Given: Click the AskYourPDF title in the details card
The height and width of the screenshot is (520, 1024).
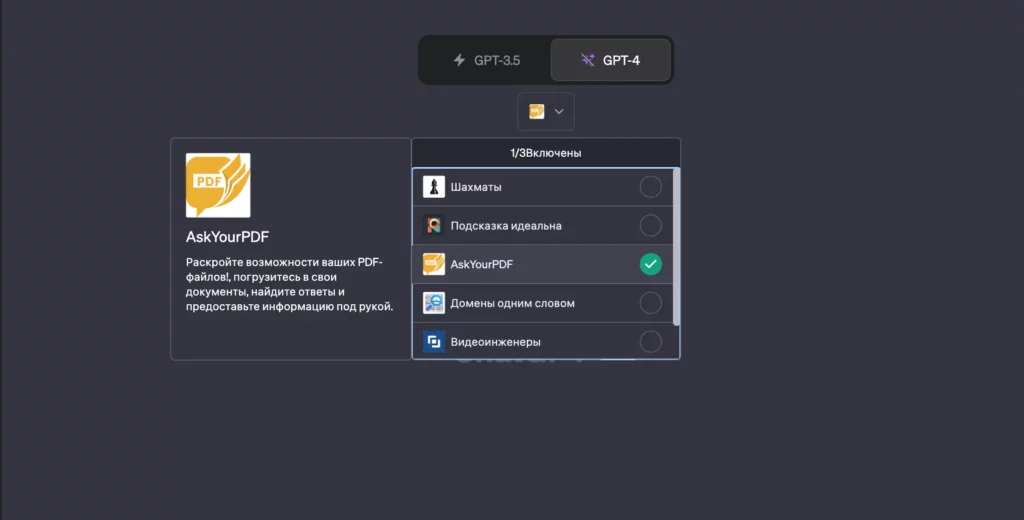Looking at the screenshot, I should point(227,236).
